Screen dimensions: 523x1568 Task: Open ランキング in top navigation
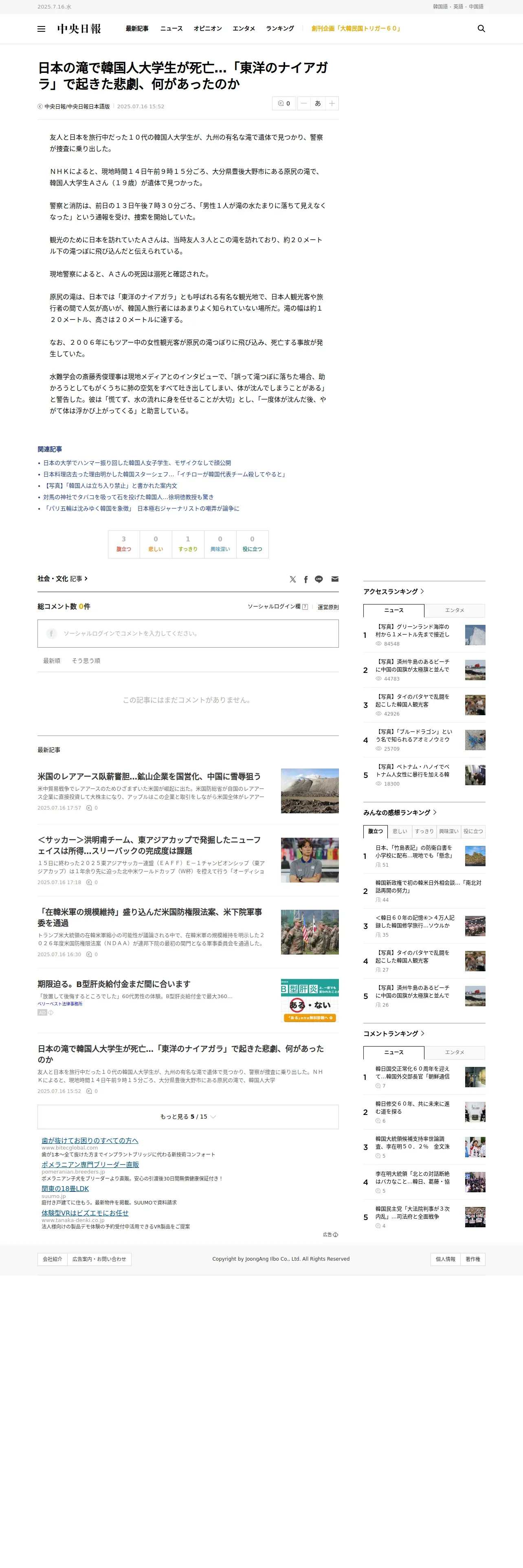coord(280,28)
